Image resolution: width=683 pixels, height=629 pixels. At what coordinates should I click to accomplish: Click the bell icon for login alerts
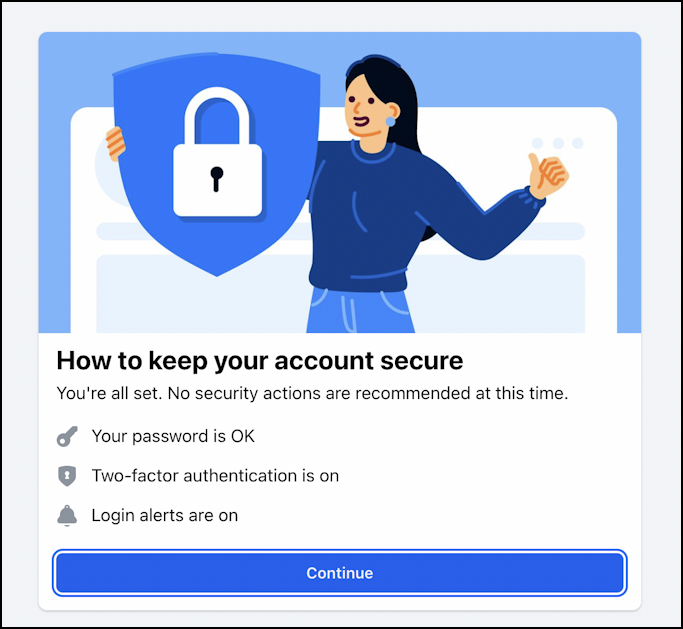(x=67, y=516)
